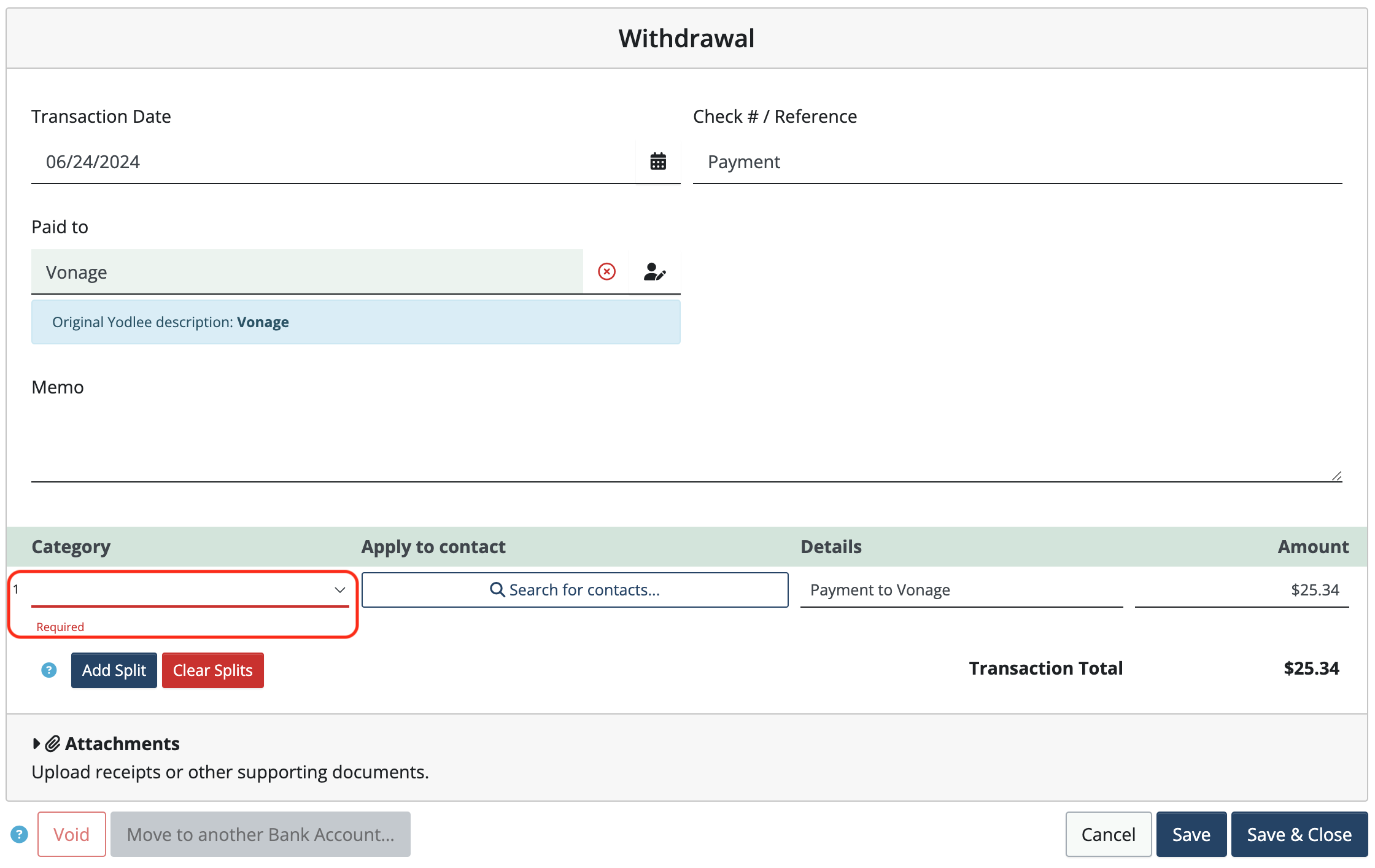The width and height of the screenshot is (1375, 868).
Task: Open help icon next to Add Split
Action: tap(48, 670)
